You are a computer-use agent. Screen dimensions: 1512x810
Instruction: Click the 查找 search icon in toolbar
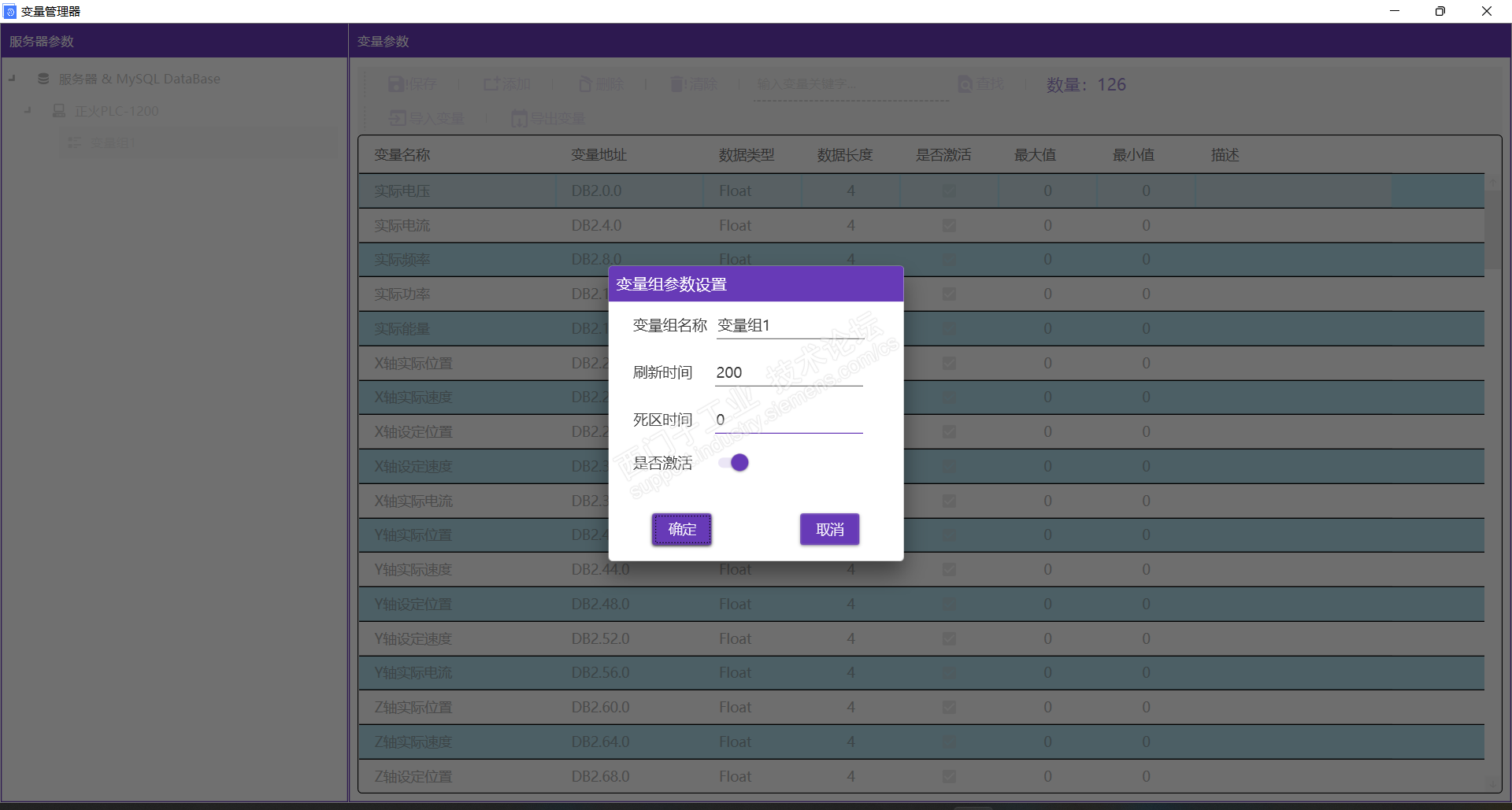965,84
